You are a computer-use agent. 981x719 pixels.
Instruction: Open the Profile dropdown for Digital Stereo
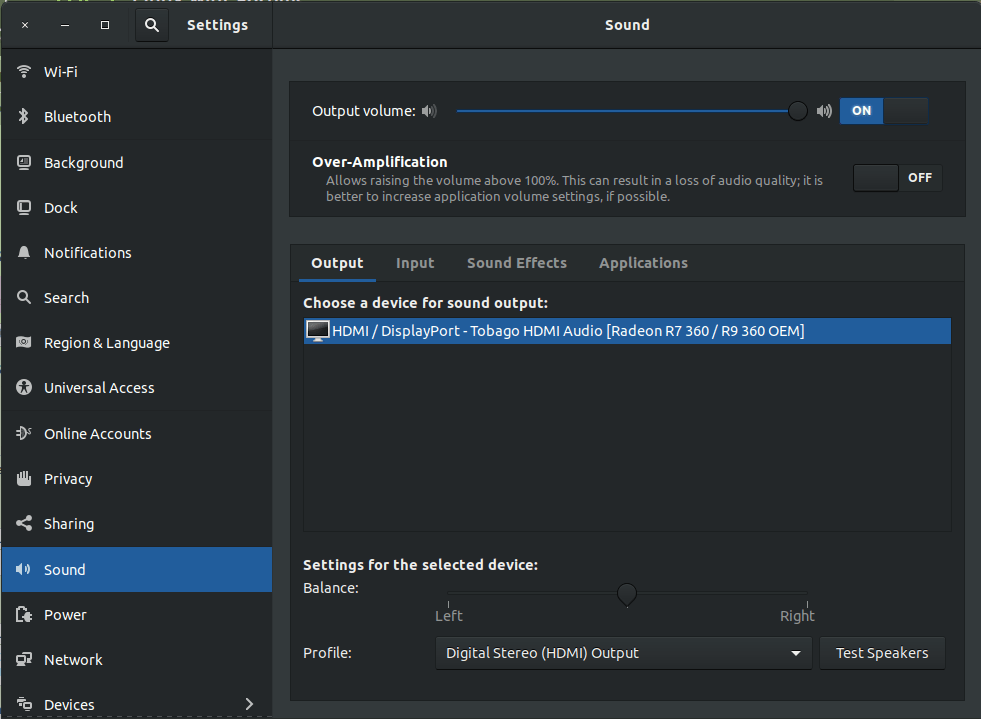[x=622, y=653]
